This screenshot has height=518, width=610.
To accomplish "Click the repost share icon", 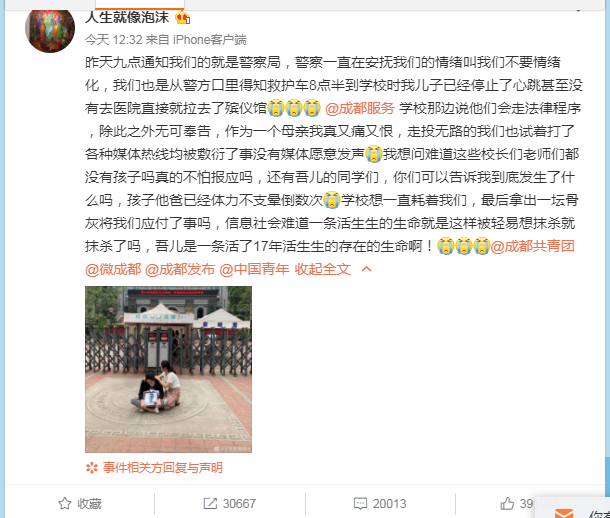I will pos(210,503).
